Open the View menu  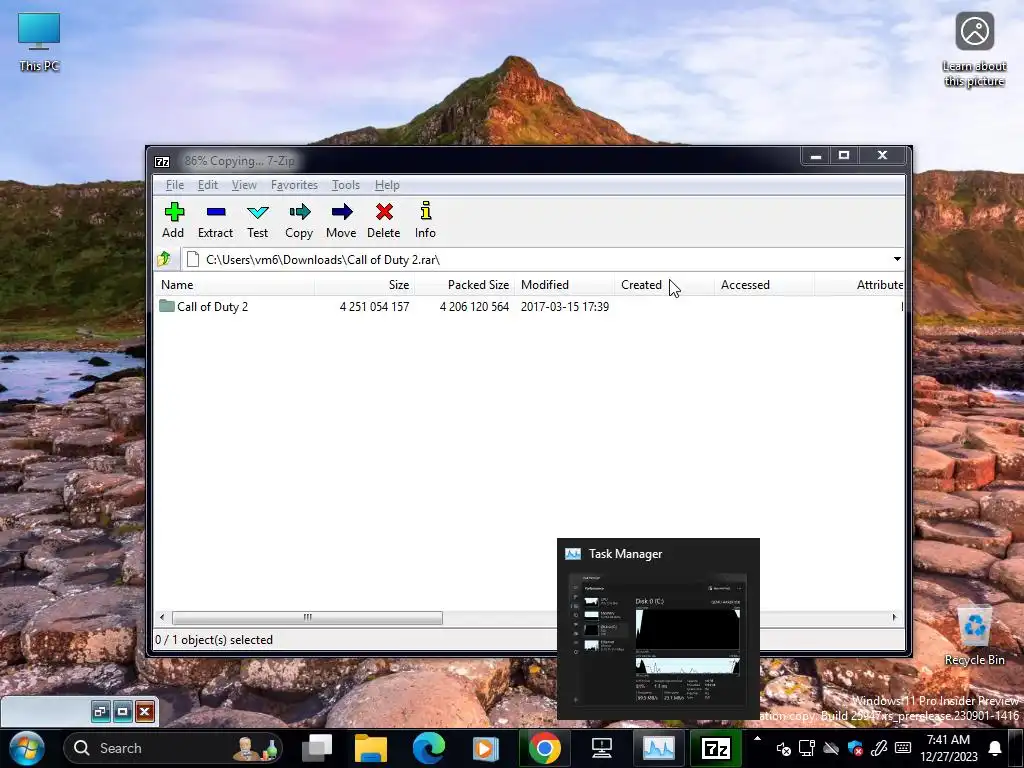244,185
